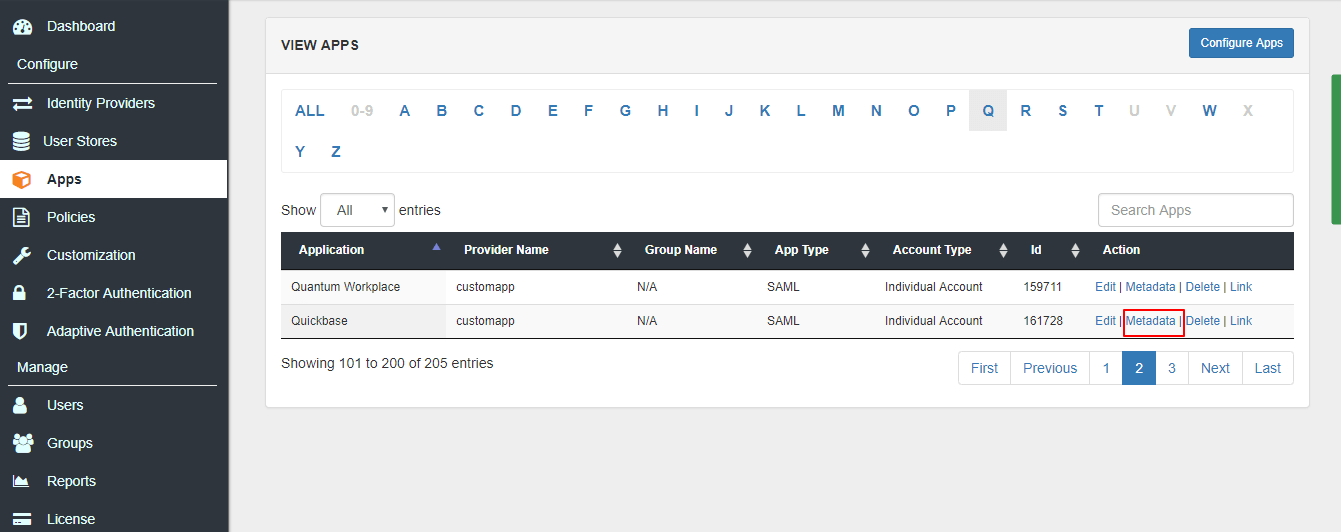Image resolution: width=1341 pixels, height=532 pixels.
Task: Go to Users in the sidebar
Action: (65, 405)
